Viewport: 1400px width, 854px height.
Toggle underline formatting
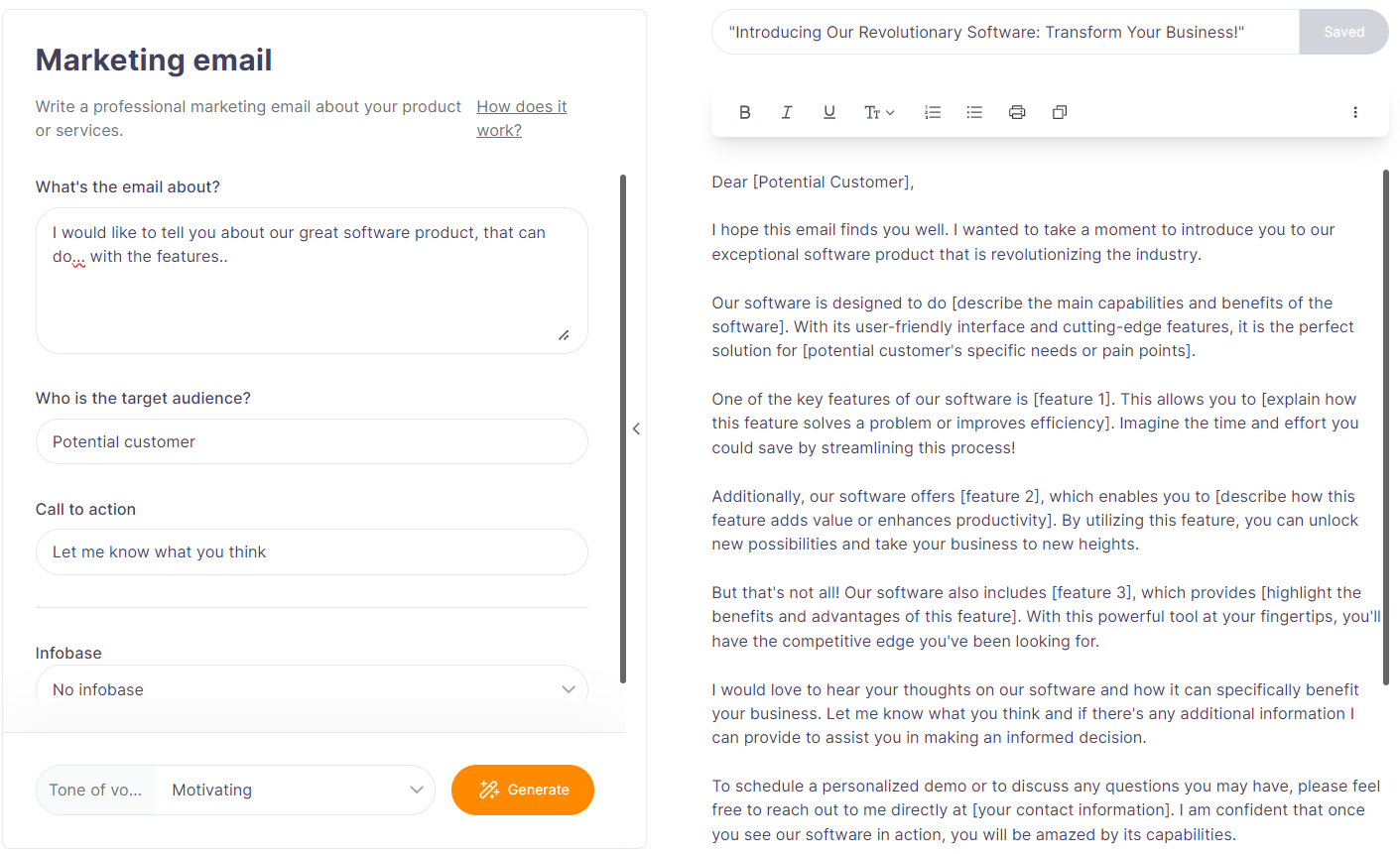[828, 111]
